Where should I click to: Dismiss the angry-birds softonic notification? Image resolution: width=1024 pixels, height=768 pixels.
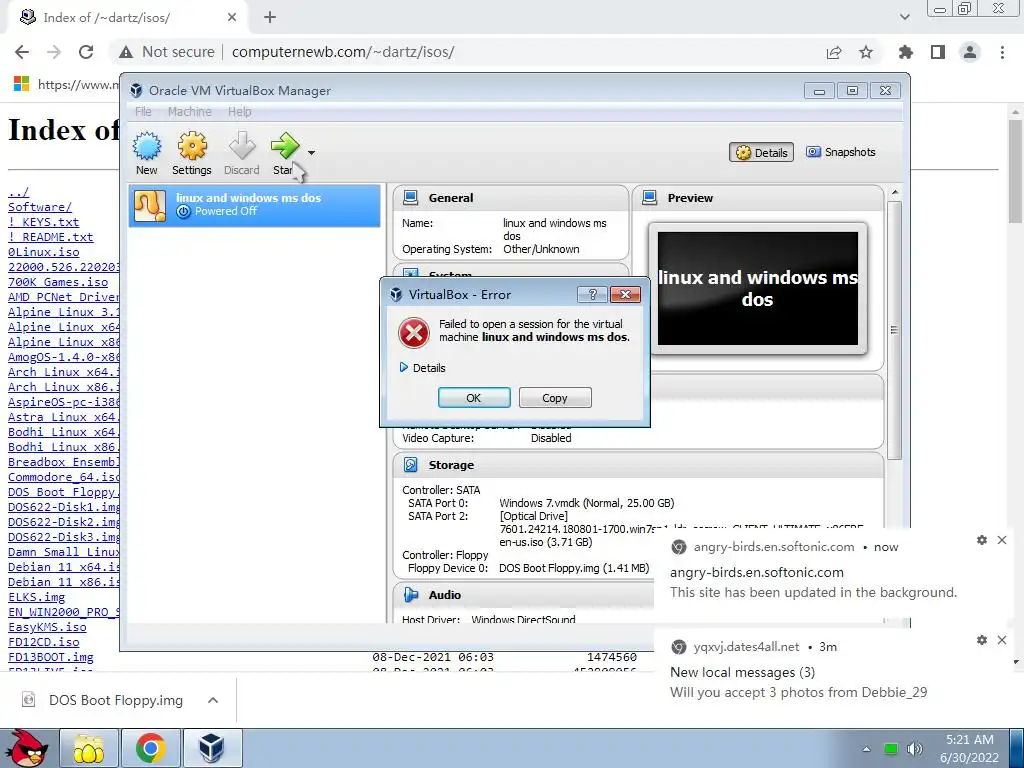pos(1002,540)
